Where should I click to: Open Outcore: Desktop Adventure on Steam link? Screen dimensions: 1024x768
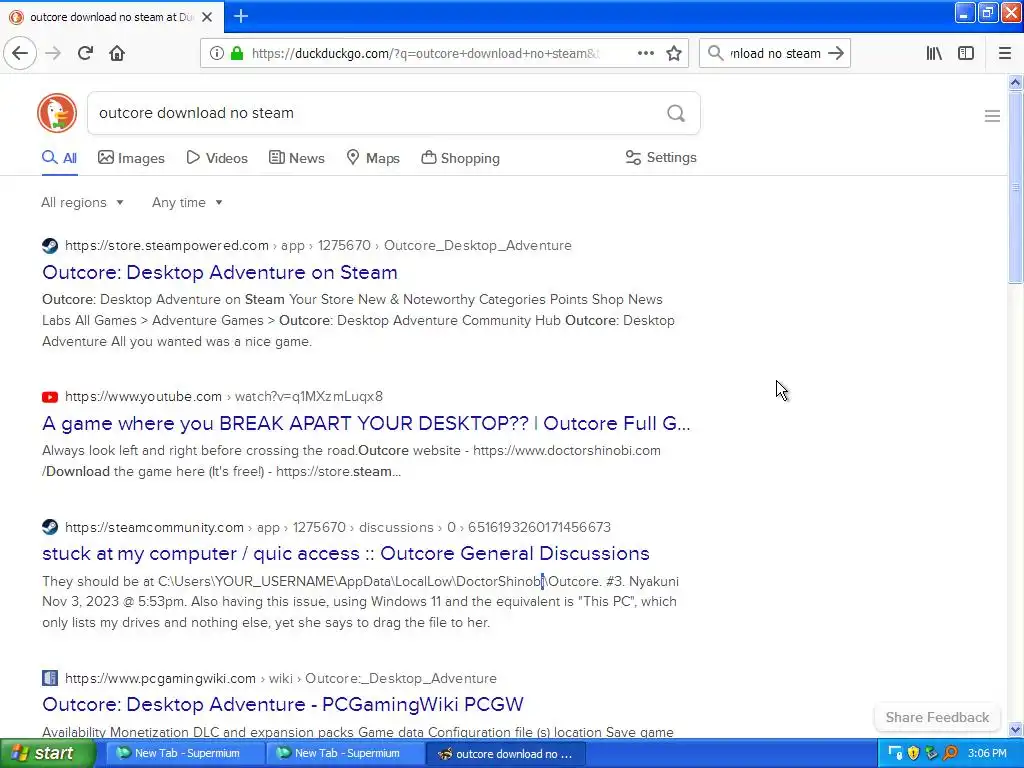220,272
